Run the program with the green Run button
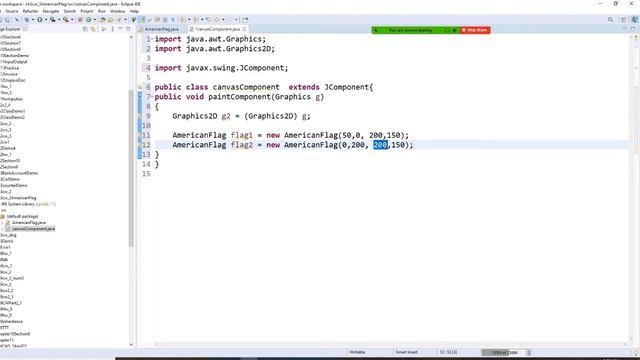 (40, 20)
